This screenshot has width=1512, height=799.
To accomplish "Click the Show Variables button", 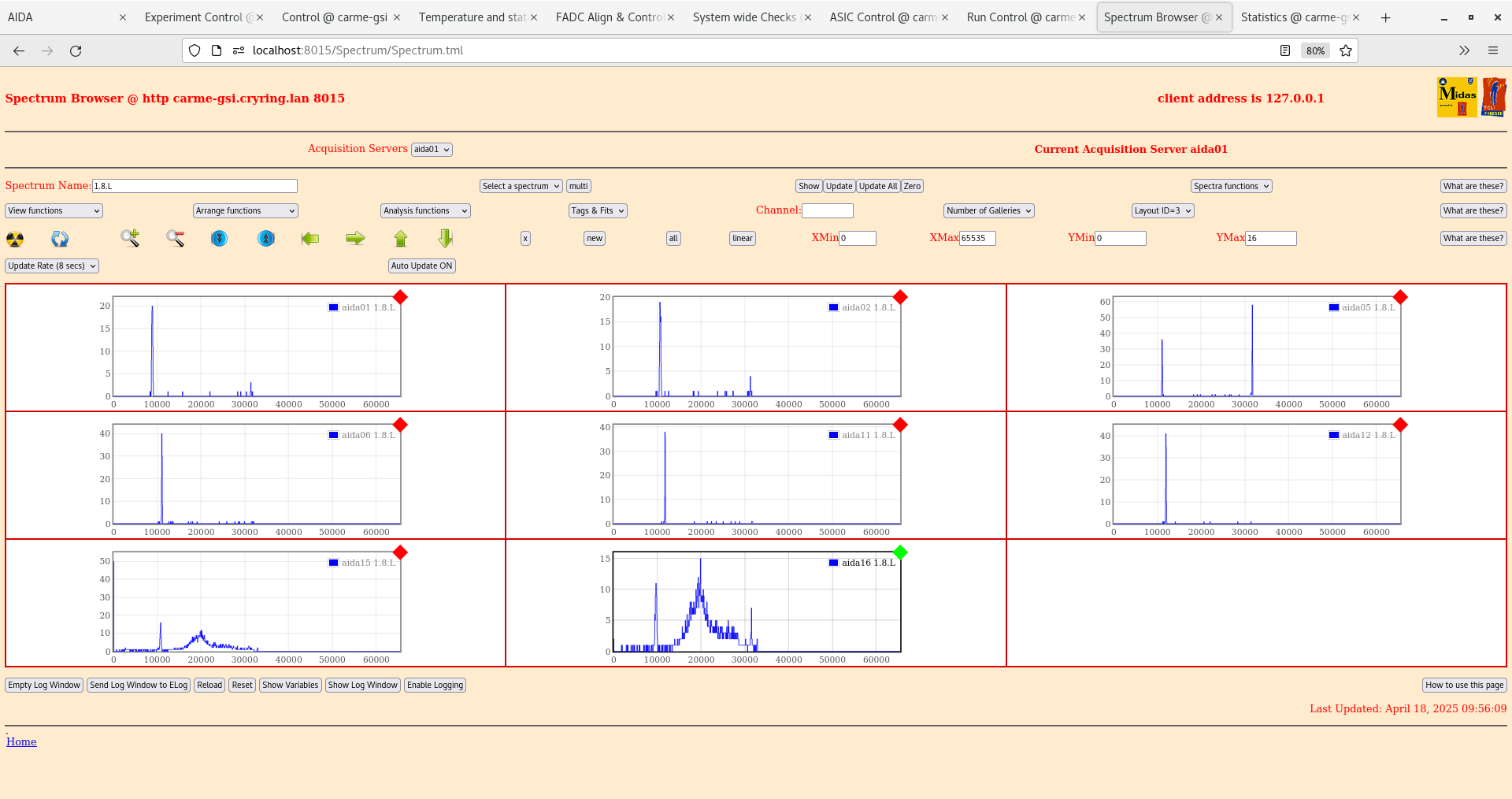I will (291, 685).
